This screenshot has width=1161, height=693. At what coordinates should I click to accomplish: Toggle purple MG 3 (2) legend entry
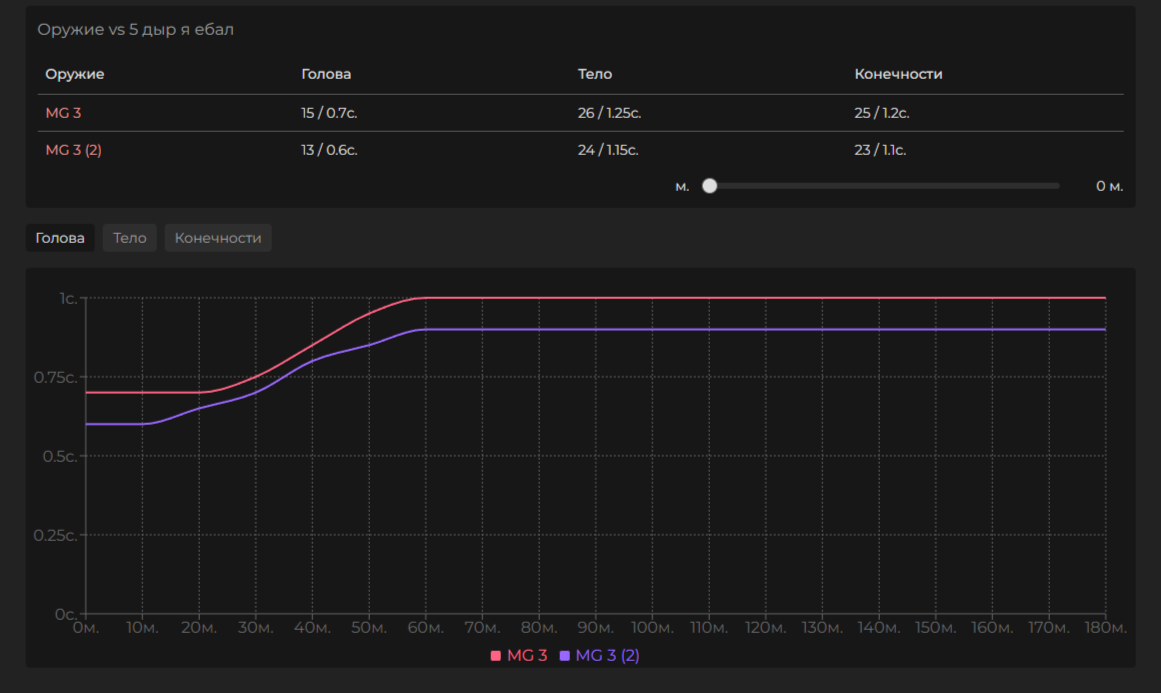(x=599, y=656)
